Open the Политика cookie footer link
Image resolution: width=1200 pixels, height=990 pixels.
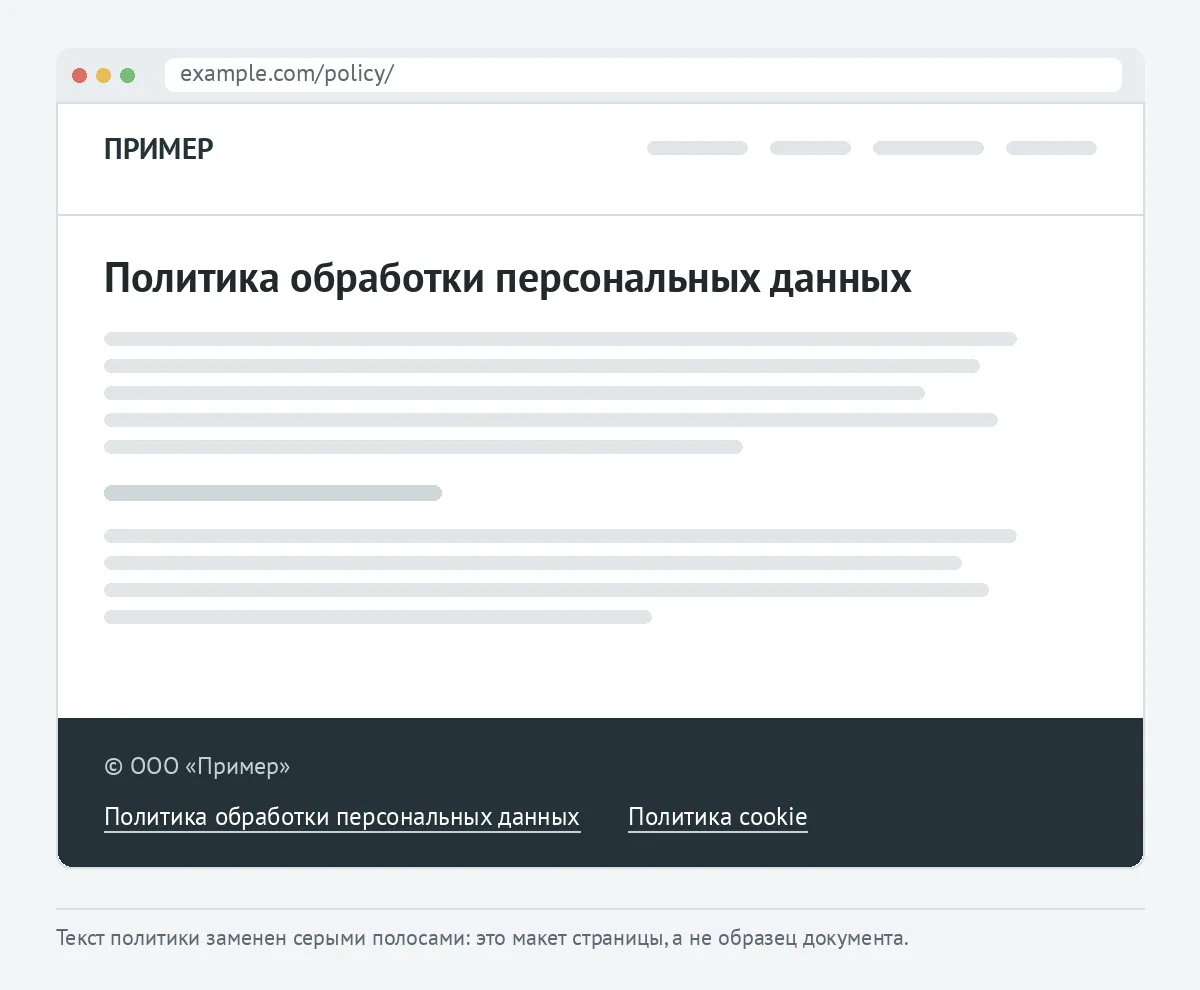tap(717, 817)
